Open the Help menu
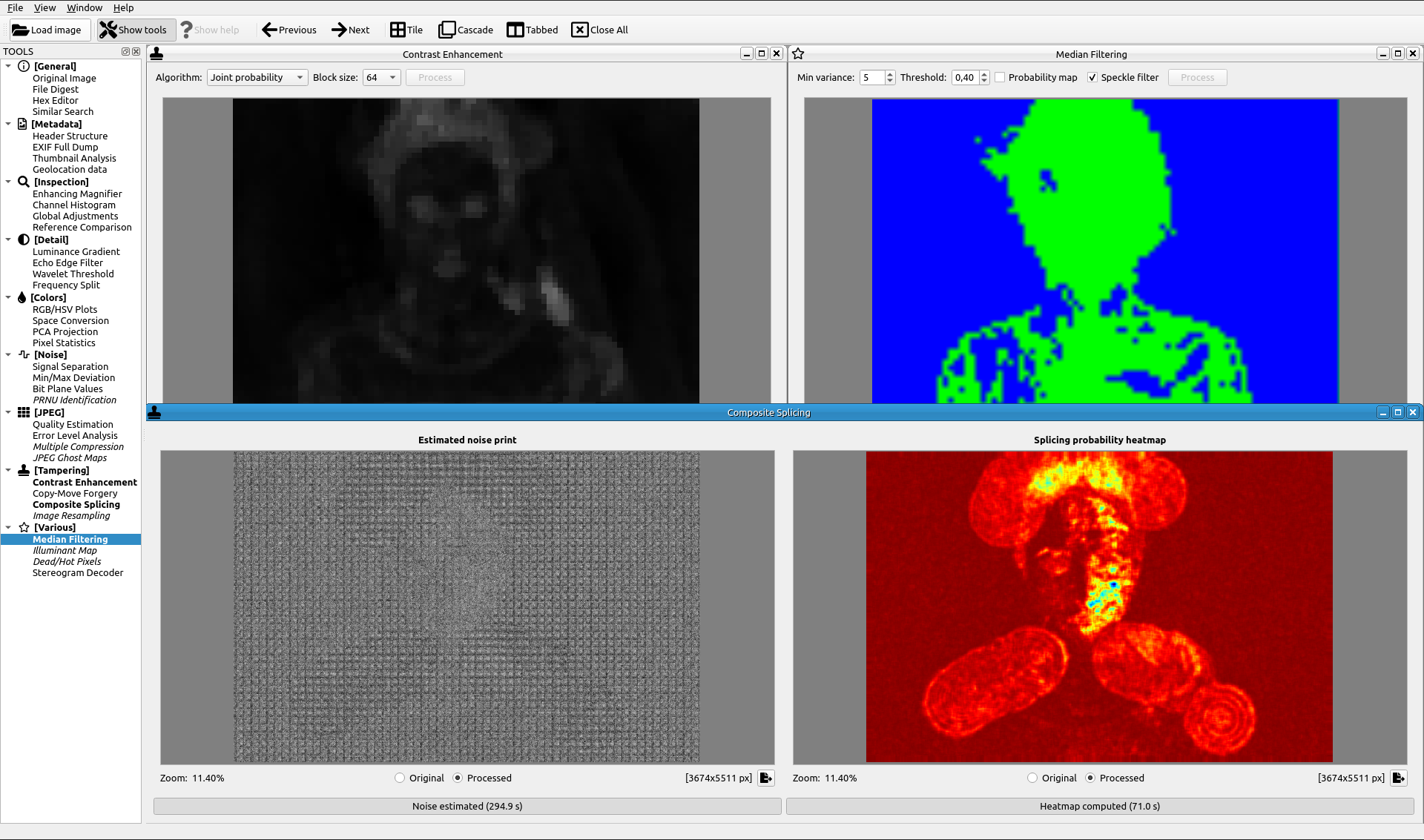Image resolution: width=1424 pixels, height=840 pixels. click(123, 7)
